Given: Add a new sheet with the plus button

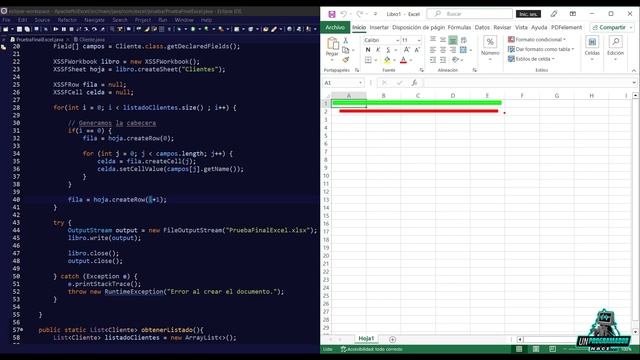Looking at the screenshot, I should click(x=392, y=339).
